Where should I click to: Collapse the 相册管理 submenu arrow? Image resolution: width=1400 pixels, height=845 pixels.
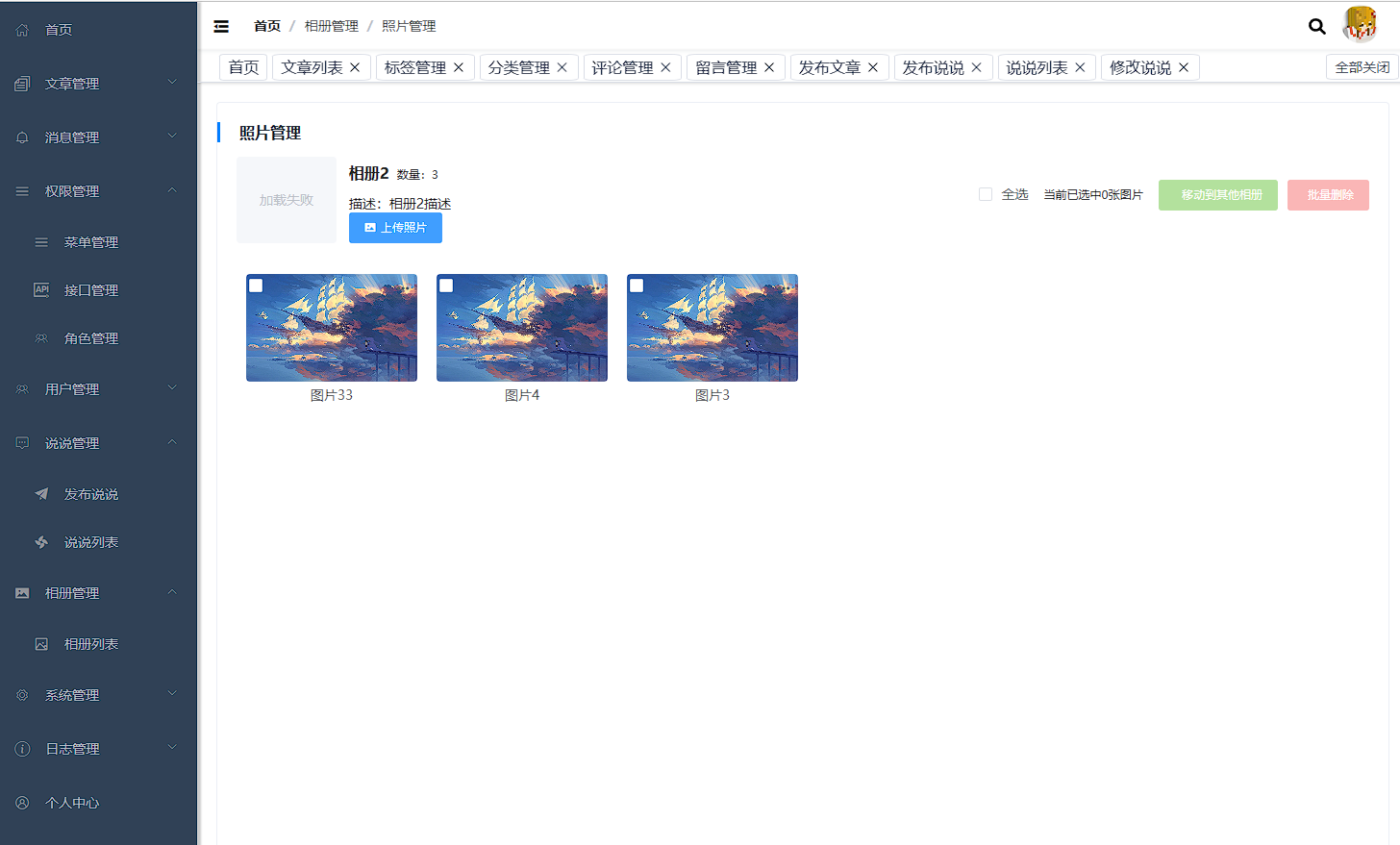point(172,592)
